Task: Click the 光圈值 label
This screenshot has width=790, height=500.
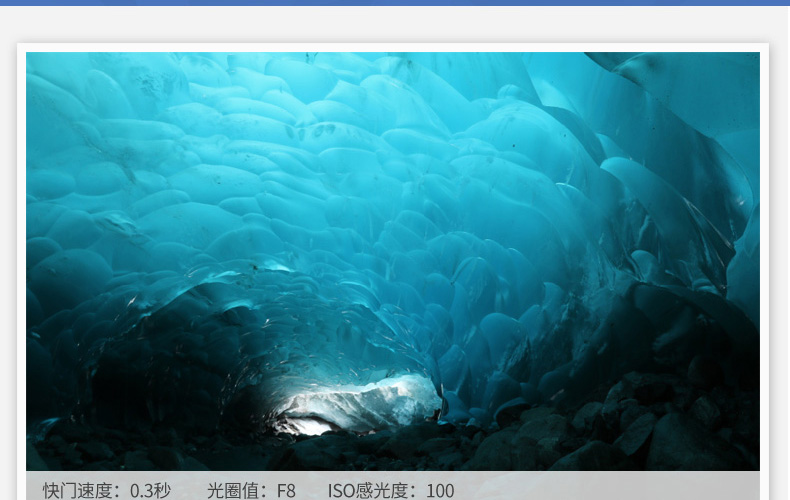Action: [239, 490]
